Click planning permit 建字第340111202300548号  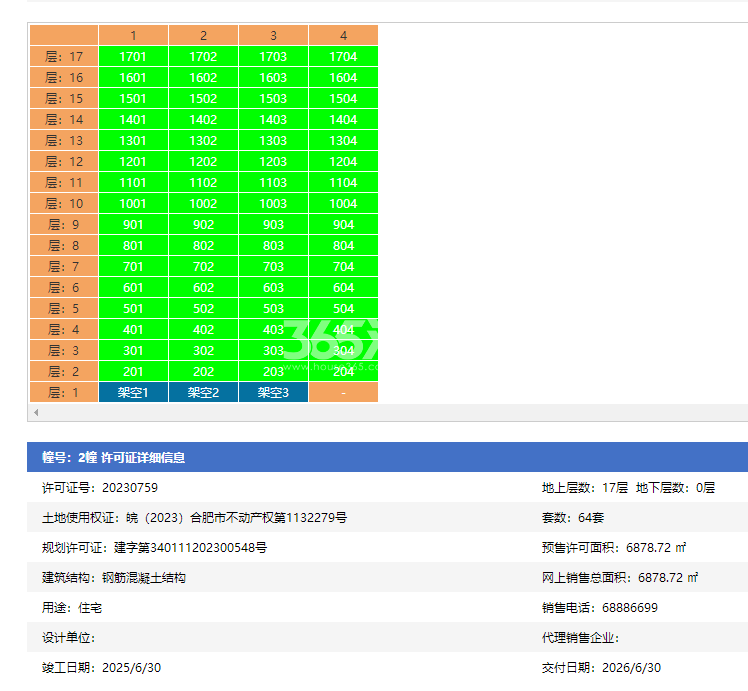point(190,547)
